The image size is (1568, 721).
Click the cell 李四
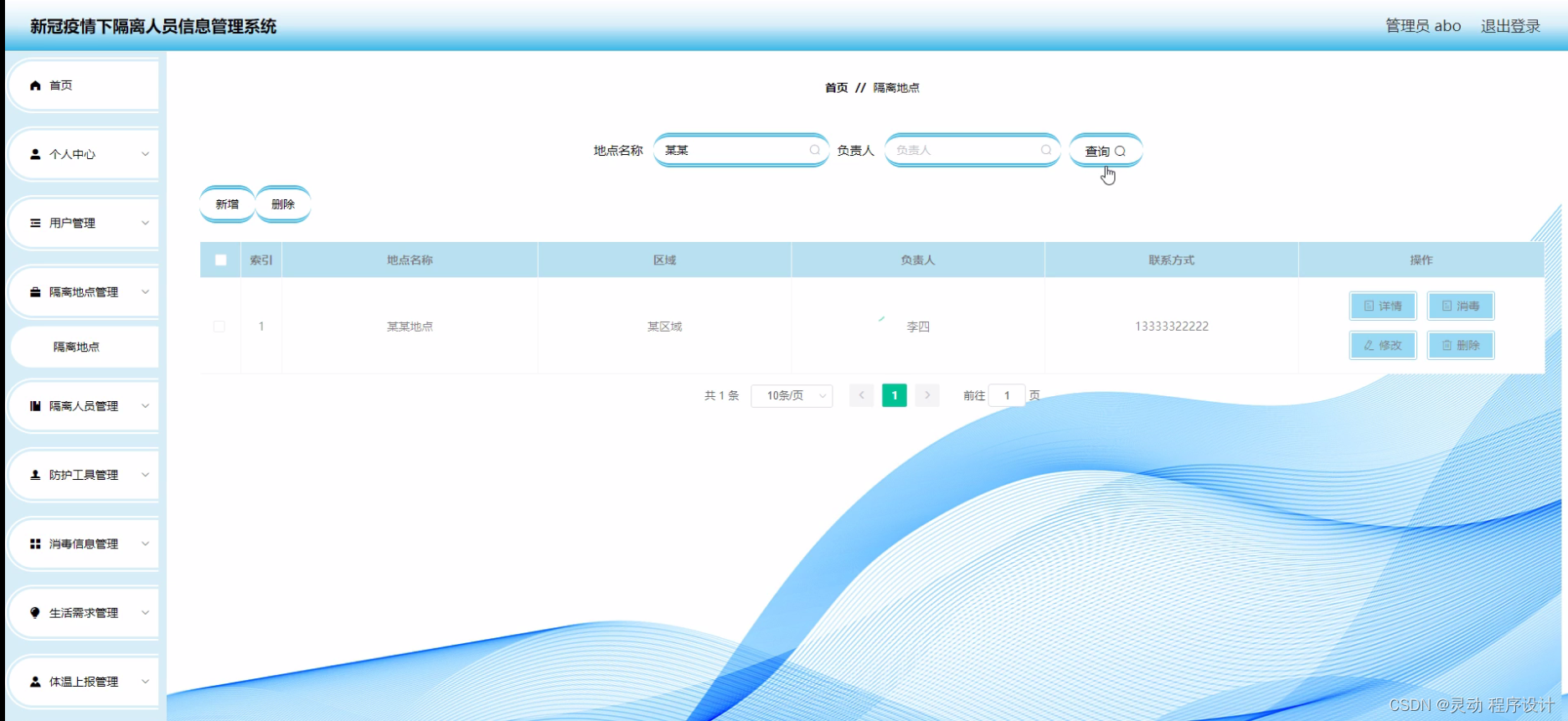pos(918,327)
